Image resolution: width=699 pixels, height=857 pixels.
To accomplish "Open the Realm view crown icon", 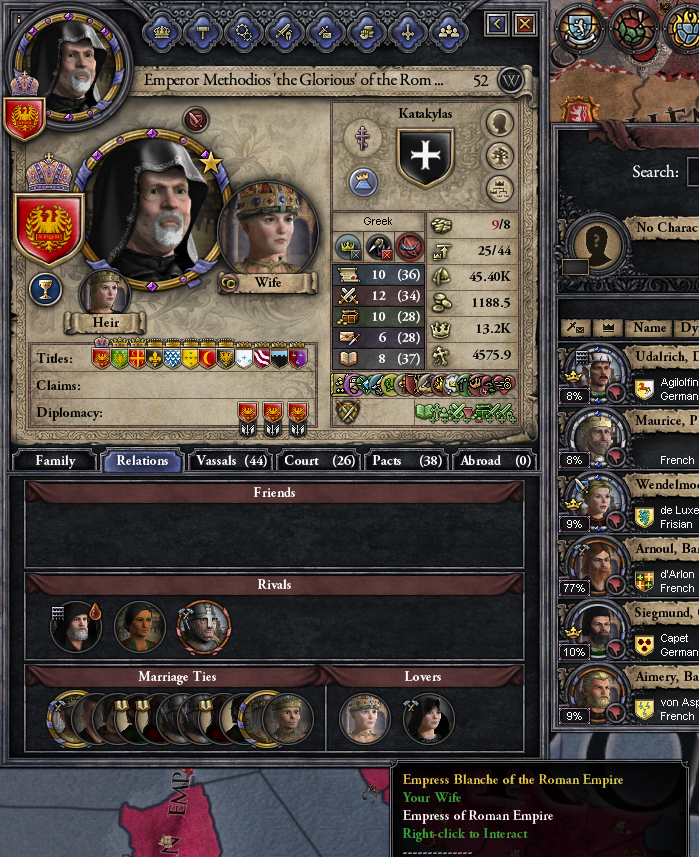I will point(162,32).
